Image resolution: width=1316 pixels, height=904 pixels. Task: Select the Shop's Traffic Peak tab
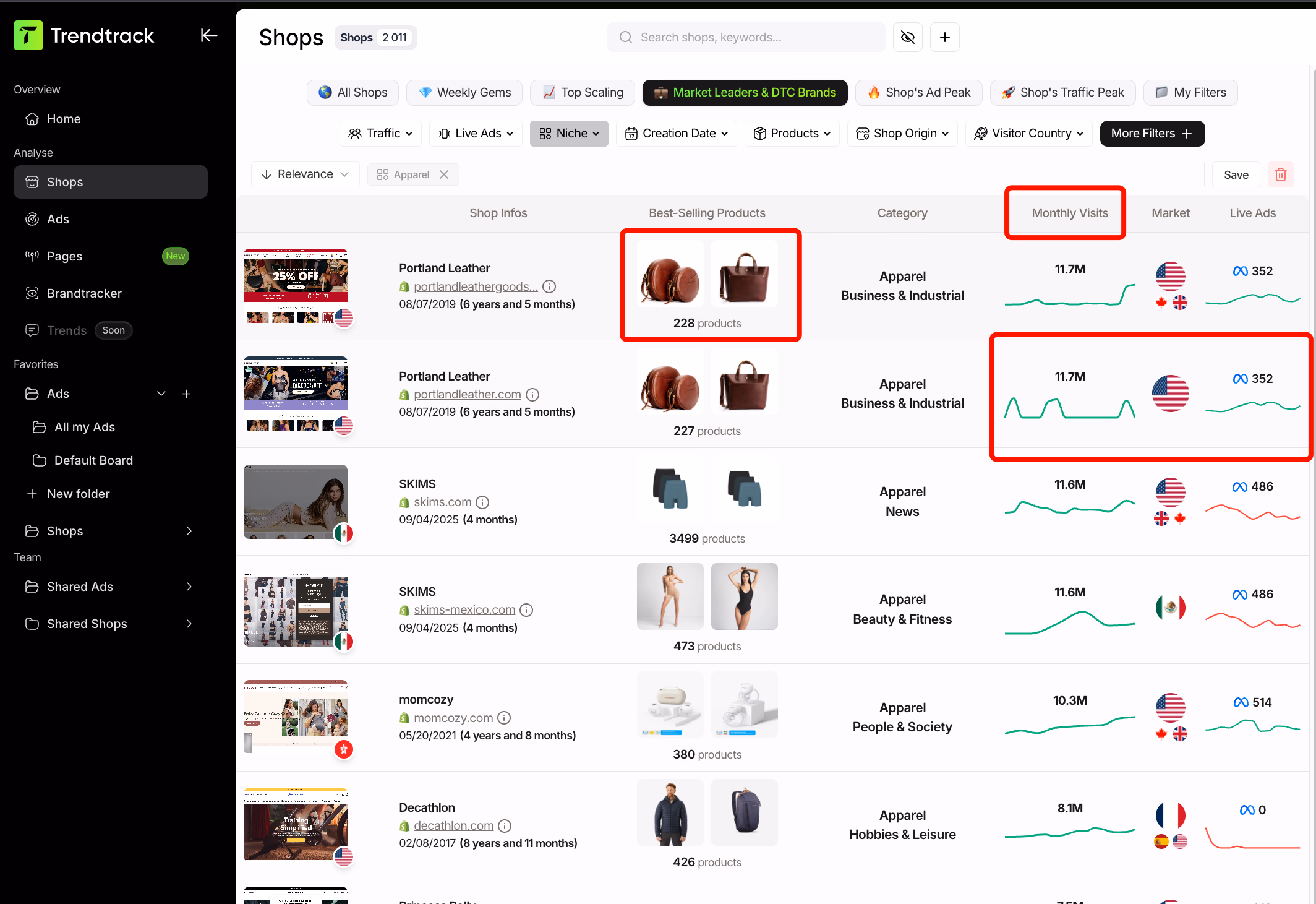[1062, 92]
